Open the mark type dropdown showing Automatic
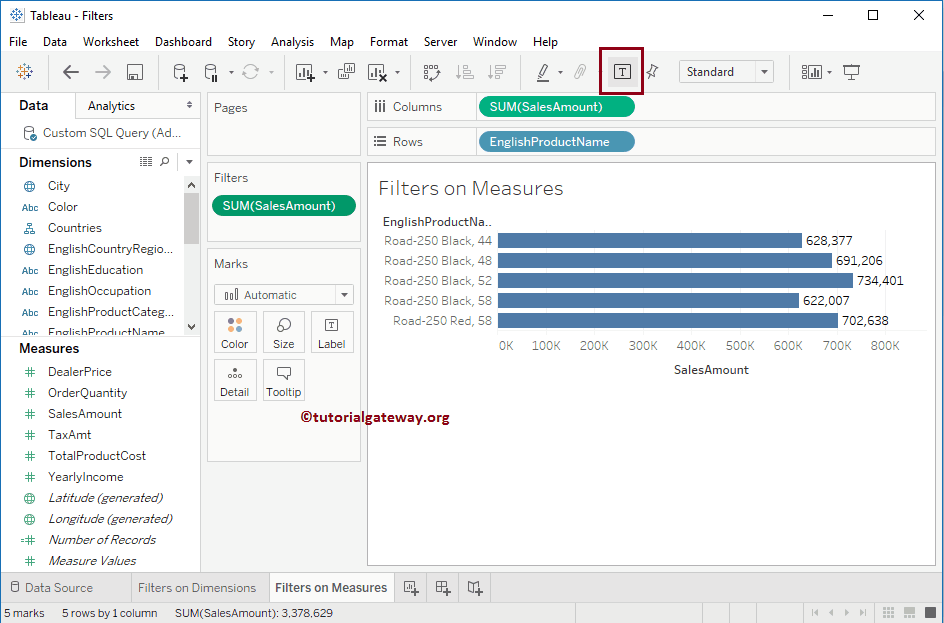Screen dimensions: 944x623 point(283,294)
